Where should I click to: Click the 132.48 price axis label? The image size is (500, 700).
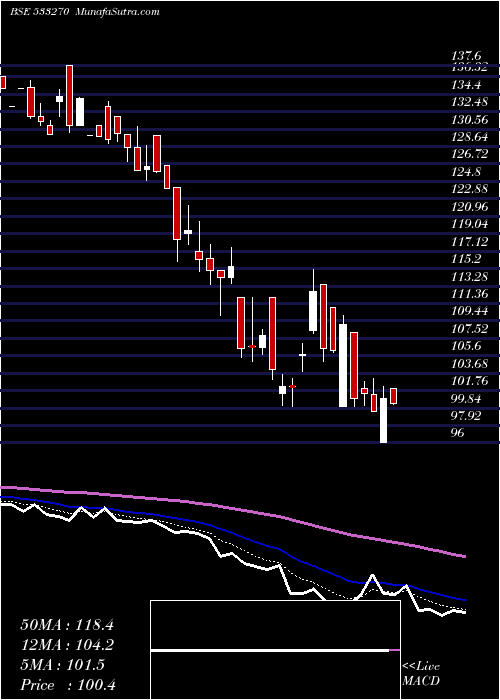[x=470, y=102]
